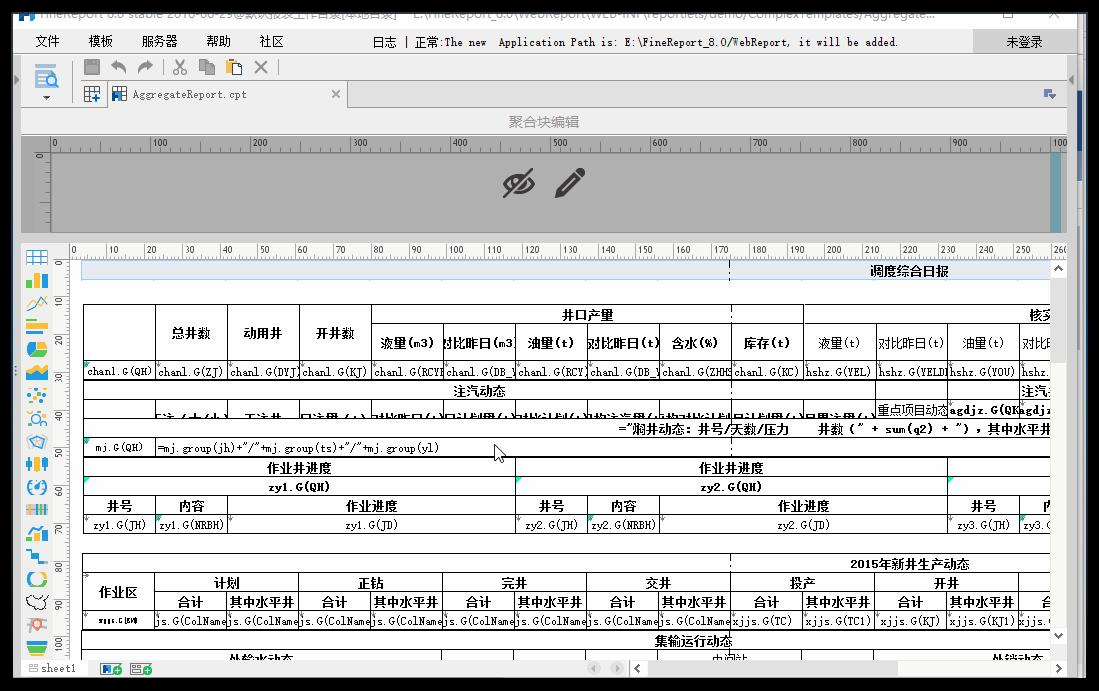
Task: Click the Undo arrow icon
Action: [118, 67]
